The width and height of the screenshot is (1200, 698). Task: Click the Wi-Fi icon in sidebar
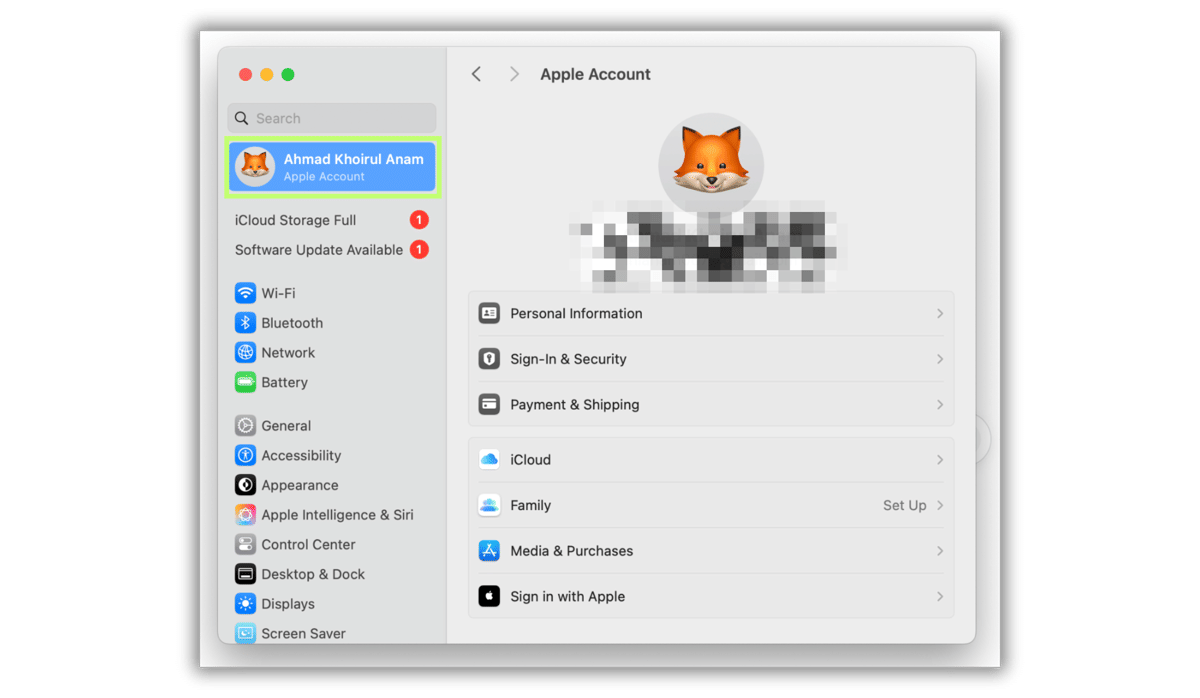click(245, 293)
